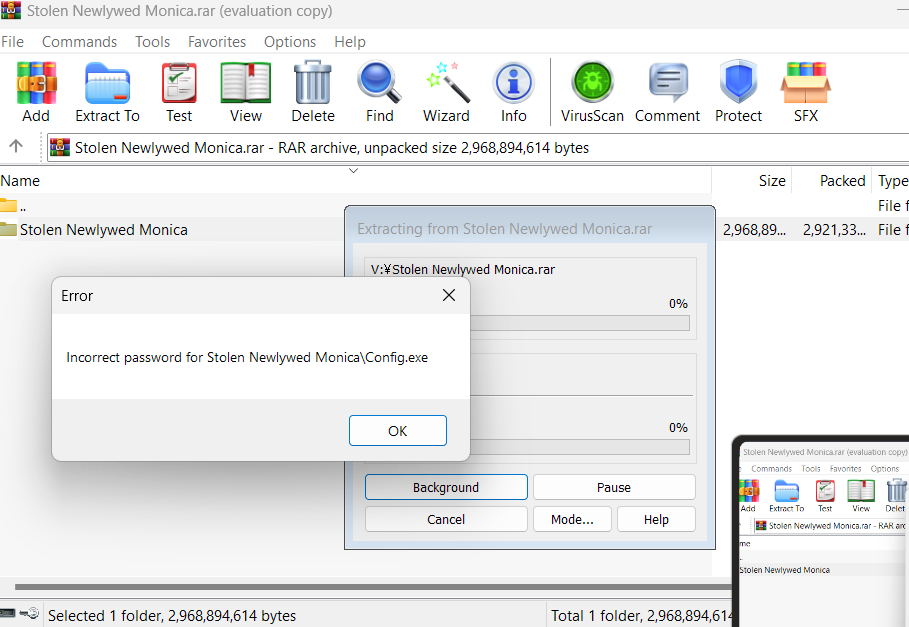Click the Delete trash toolbar icon
The image size is (909, 627).
click(313, 84)
